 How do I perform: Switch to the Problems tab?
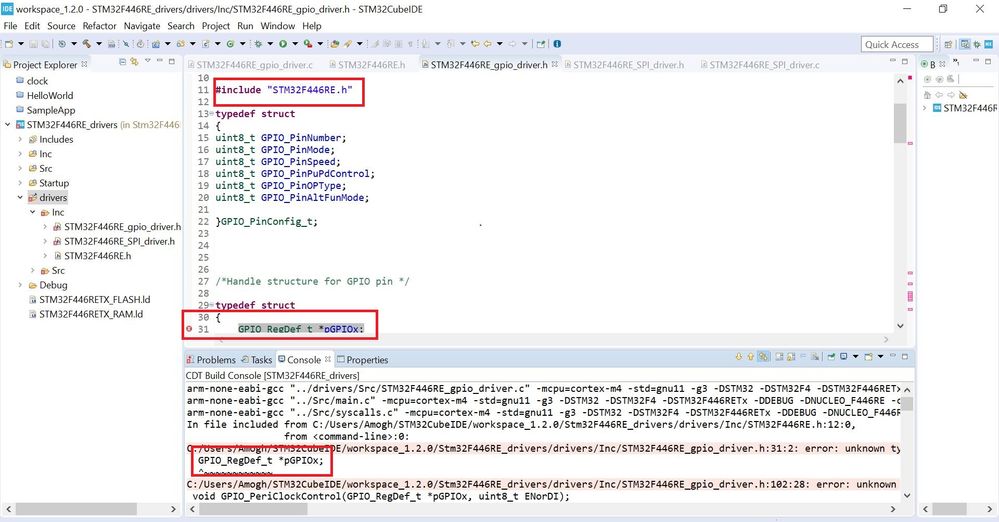coord(211,359)
